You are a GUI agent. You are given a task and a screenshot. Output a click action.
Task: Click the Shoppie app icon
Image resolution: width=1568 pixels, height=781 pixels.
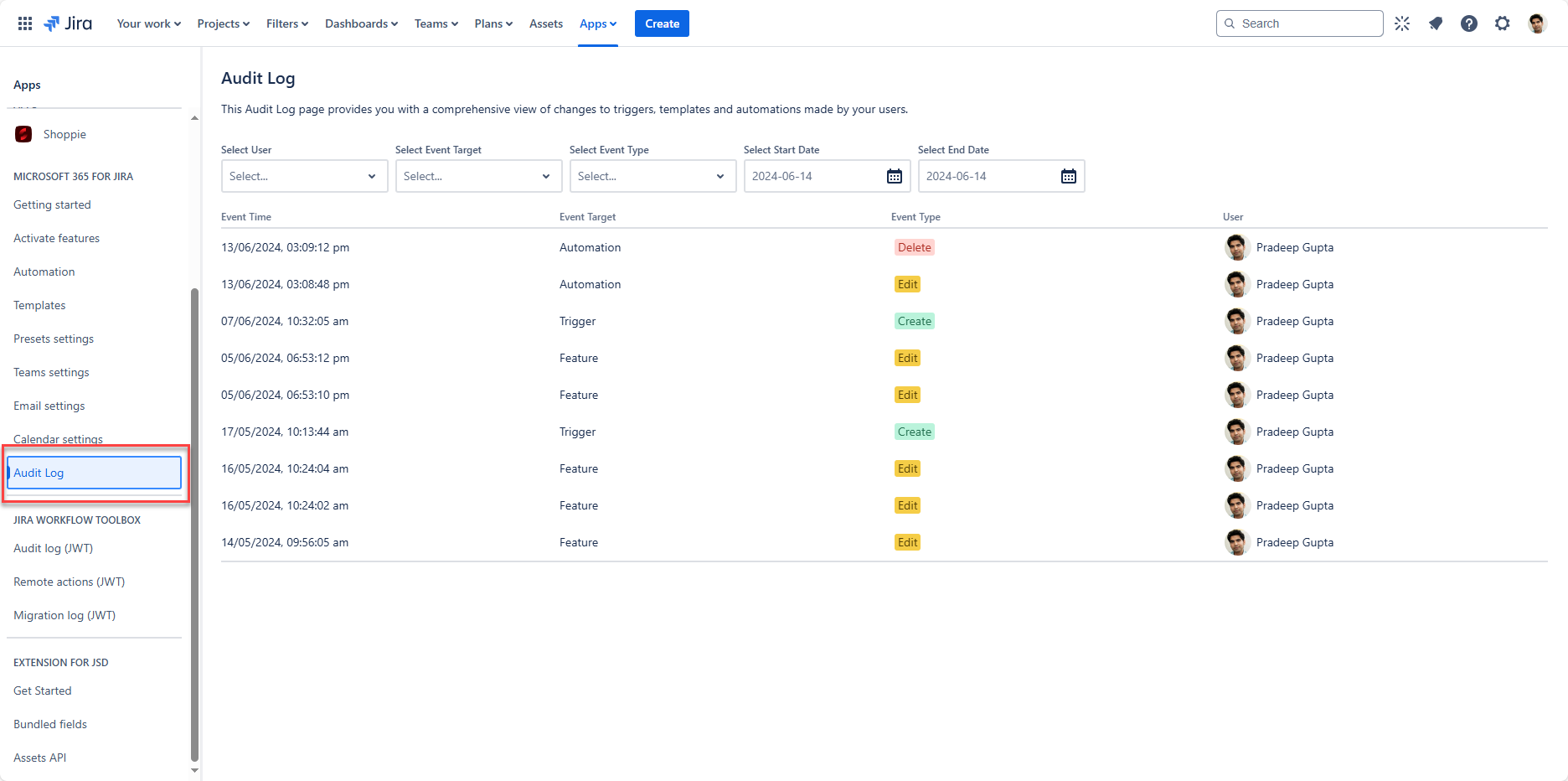(x=23, y=134)
